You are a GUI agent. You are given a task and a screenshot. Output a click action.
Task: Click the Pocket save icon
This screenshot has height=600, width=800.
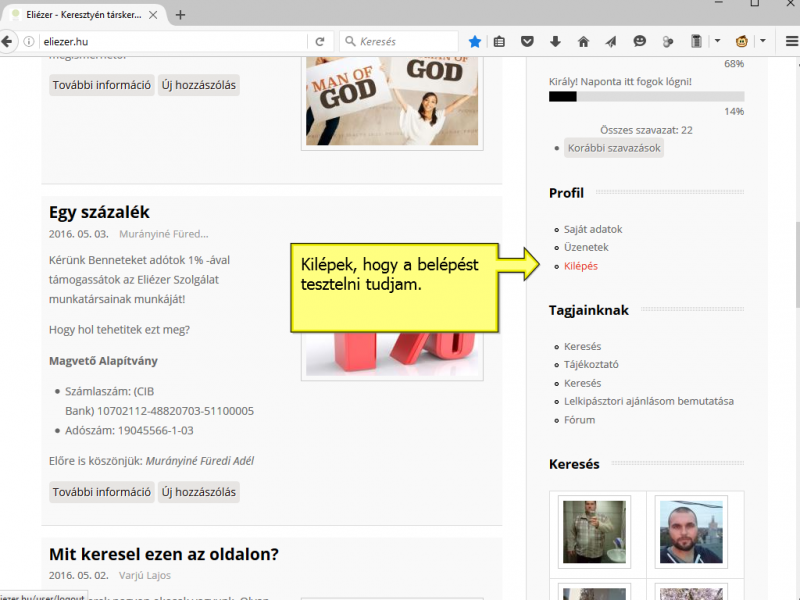[x=527, y=41]
